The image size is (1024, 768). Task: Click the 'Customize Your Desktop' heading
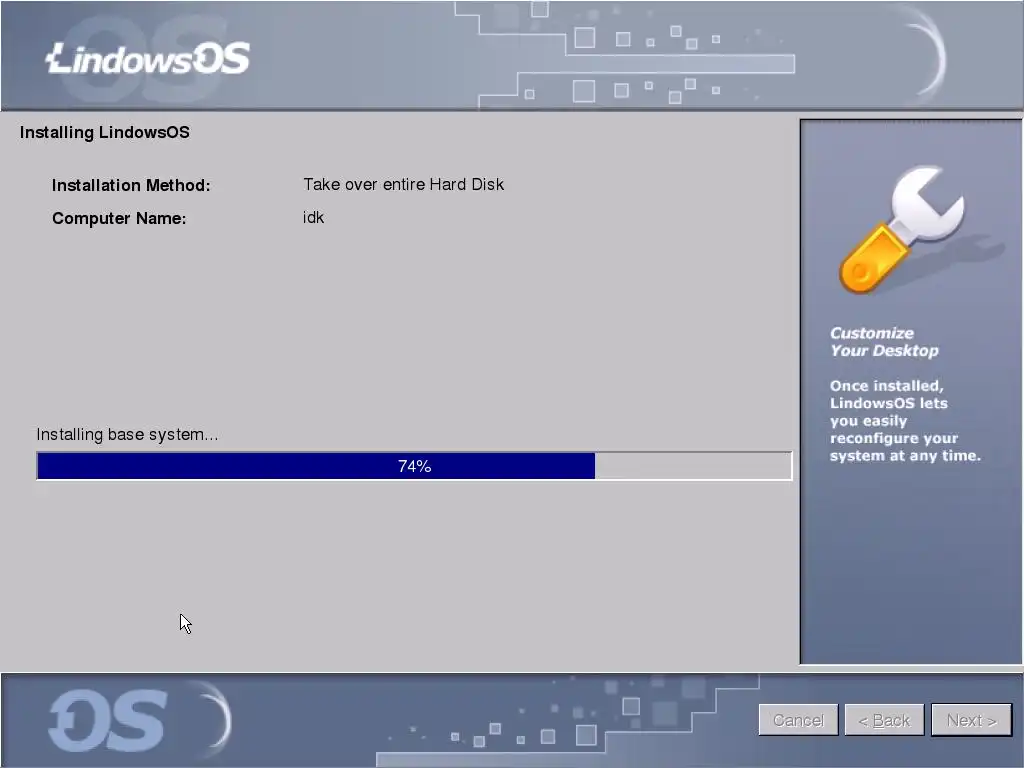click(x=884, y=342)
